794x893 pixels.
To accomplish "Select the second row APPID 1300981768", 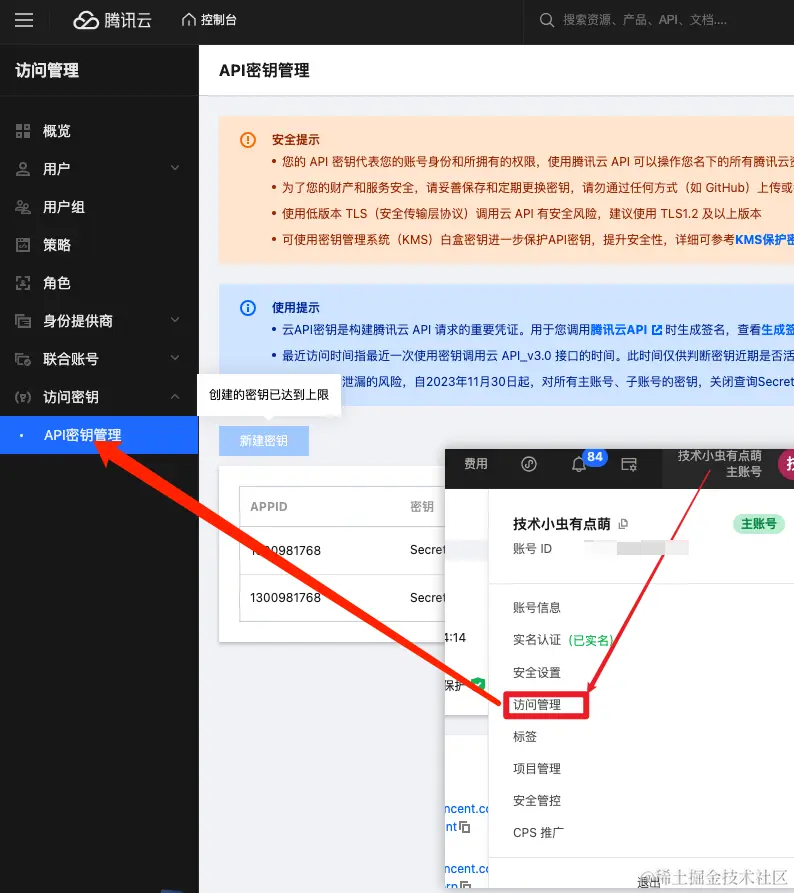I will pos(285,597).
